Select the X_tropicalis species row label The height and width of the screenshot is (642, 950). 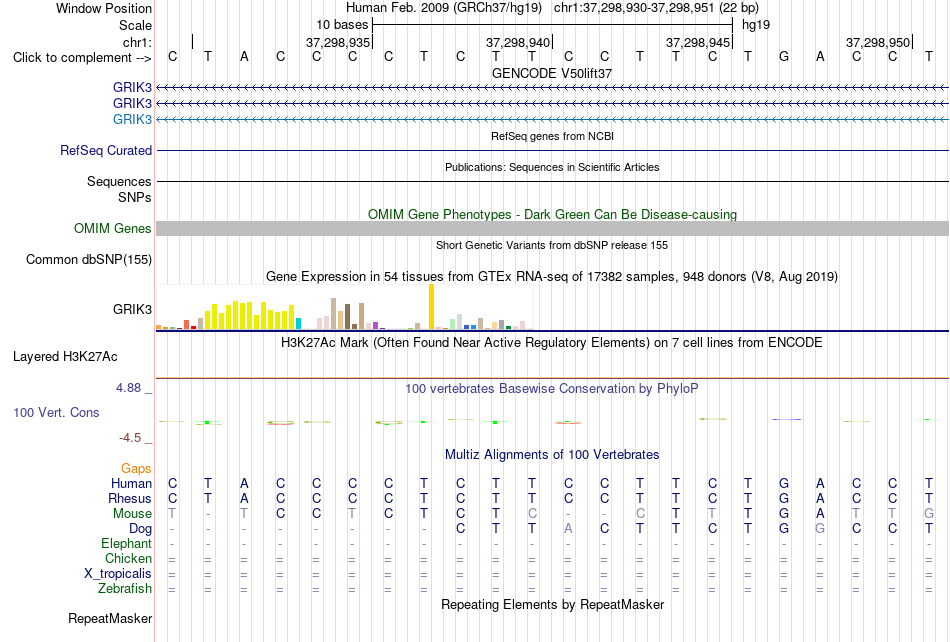pyautogui.click(x=118, y=574)
